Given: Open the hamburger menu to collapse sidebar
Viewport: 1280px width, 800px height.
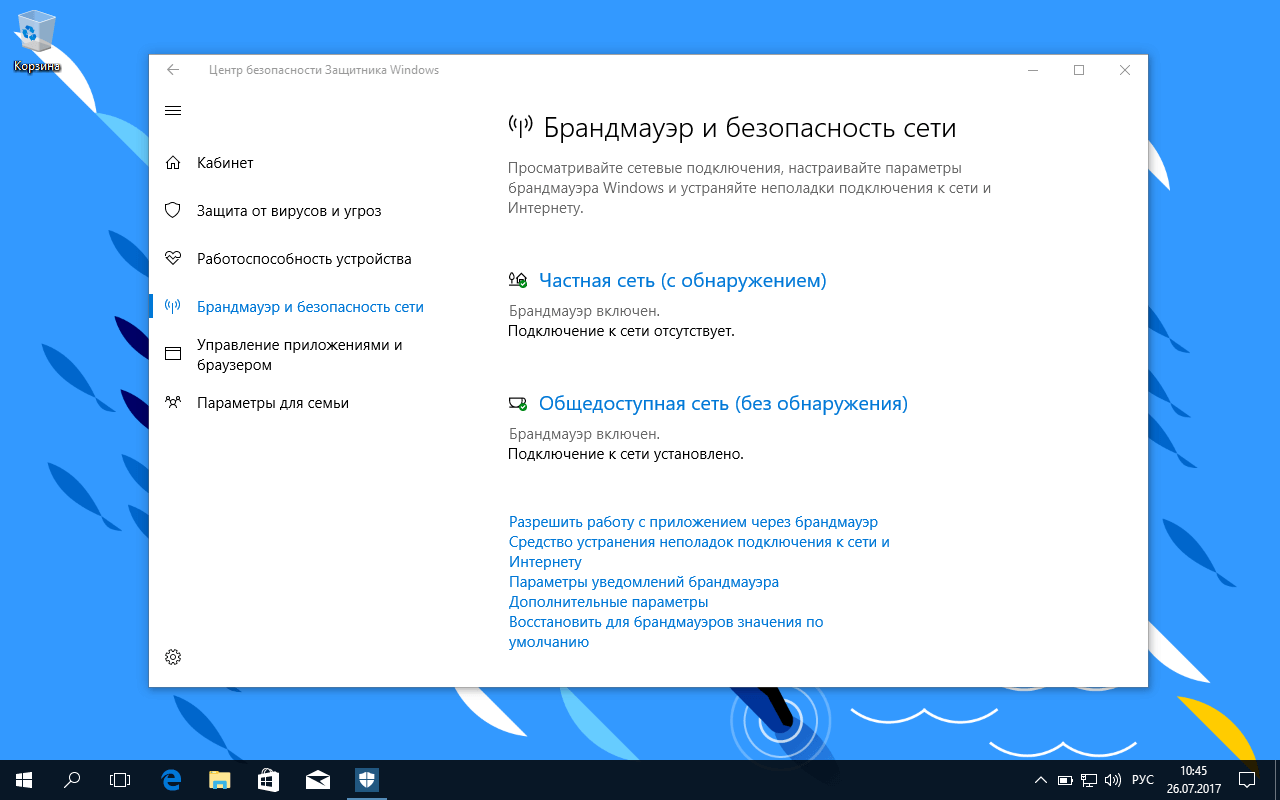Looking at the screenshot, I should click(173, 110).
